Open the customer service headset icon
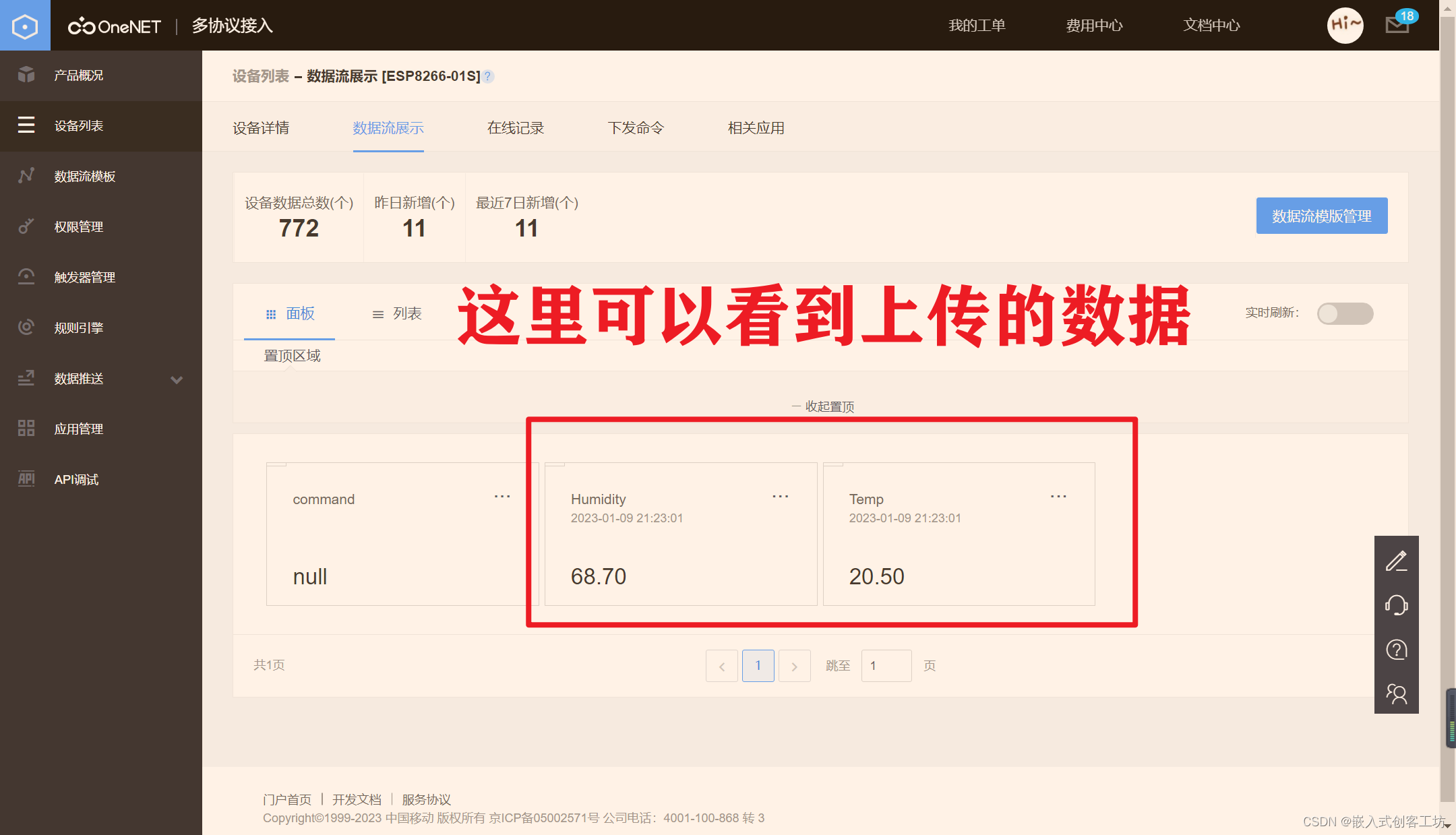This screenshot has height=835, width=1456. pyautogui.click(x=1397, y=605)
